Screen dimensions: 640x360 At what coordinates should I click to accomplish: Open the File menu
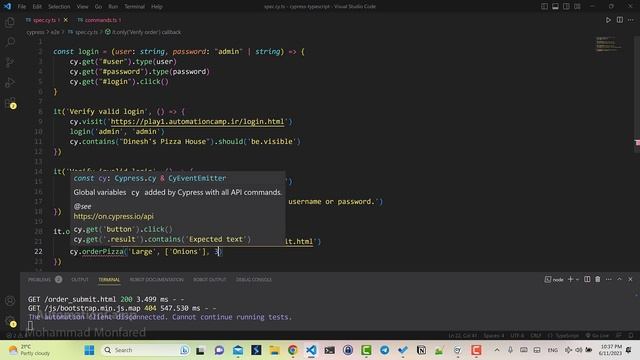pos(22,7)
